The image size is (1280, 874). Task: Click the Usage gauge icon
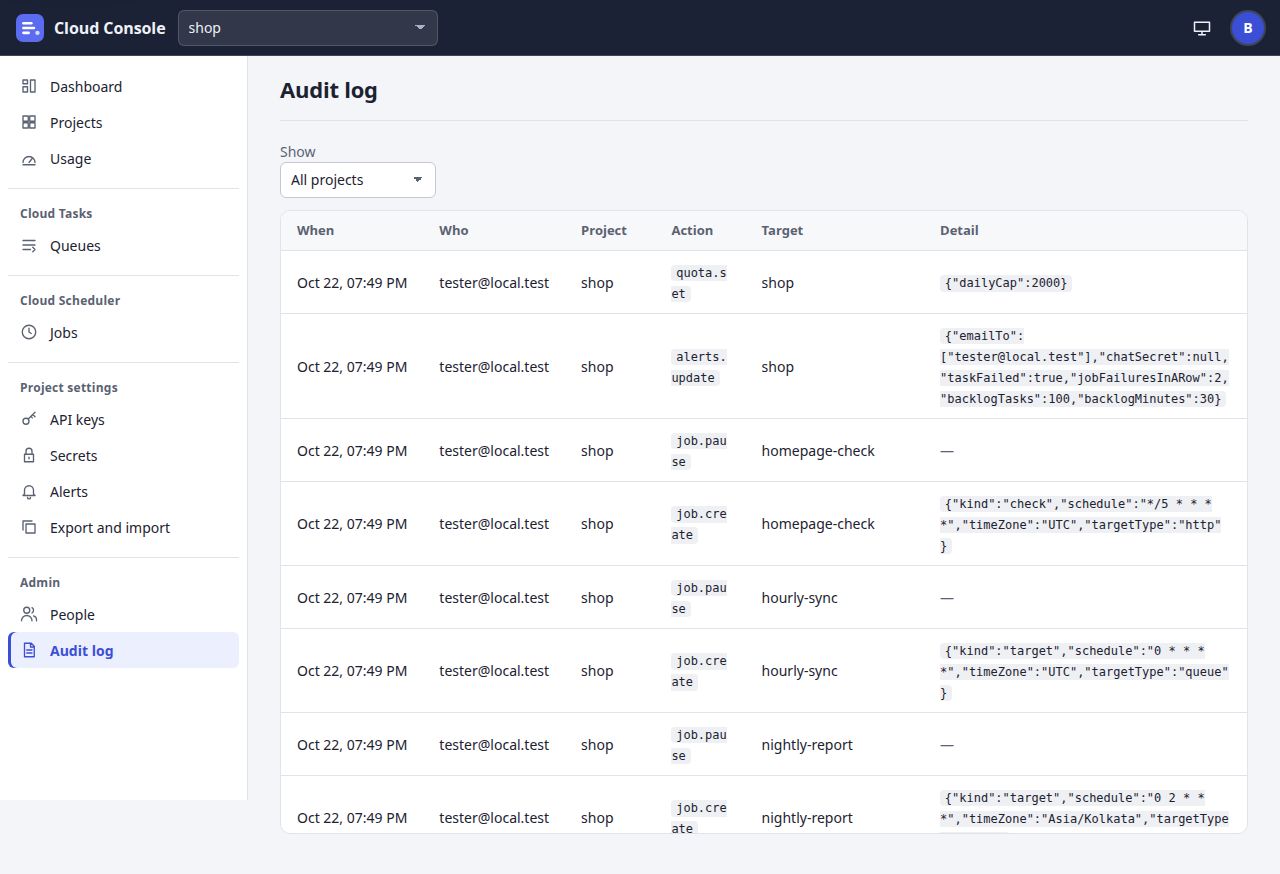click(29, 159)
